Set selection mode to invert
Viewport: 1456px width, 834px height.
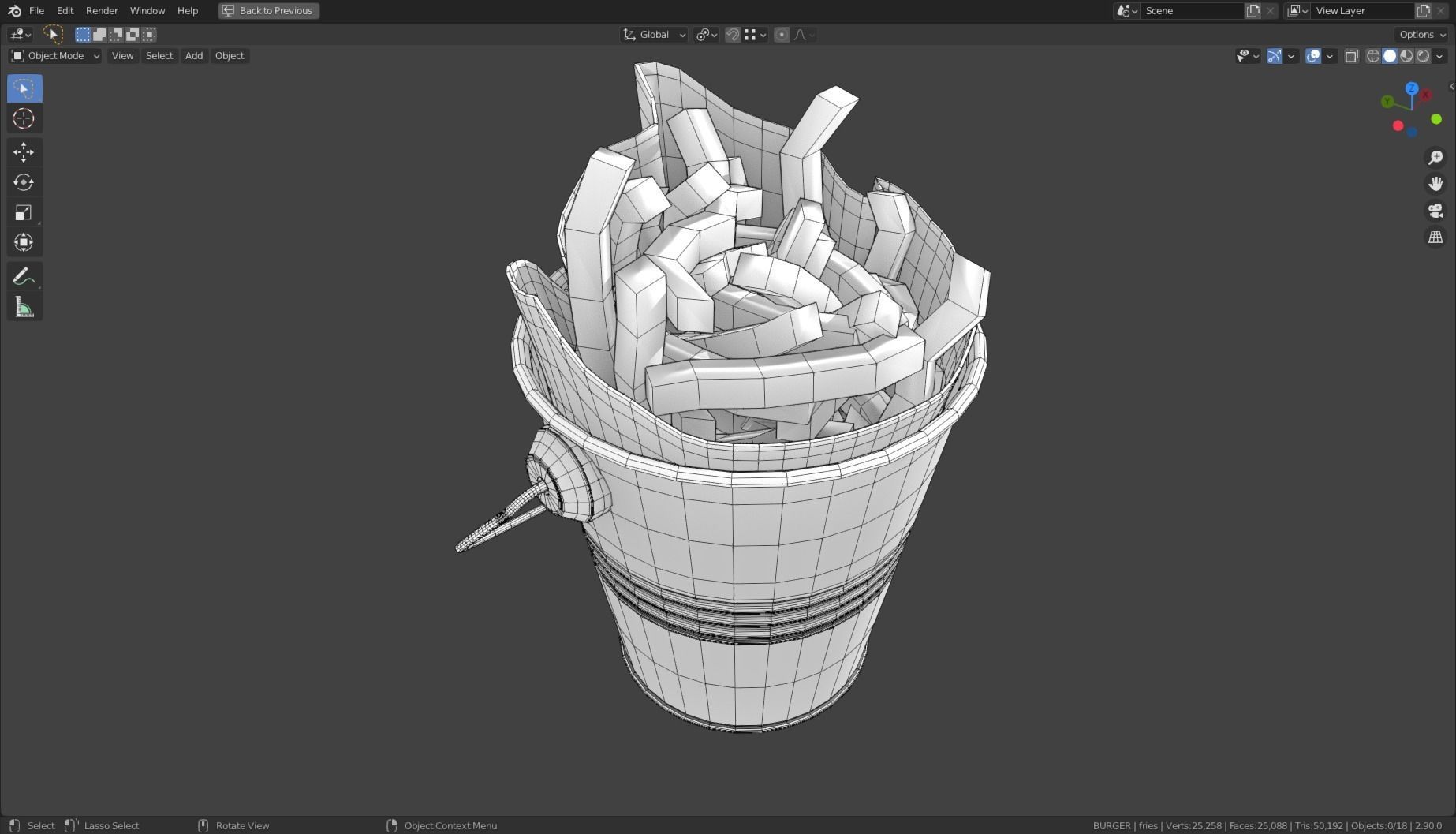coord(133,34)
